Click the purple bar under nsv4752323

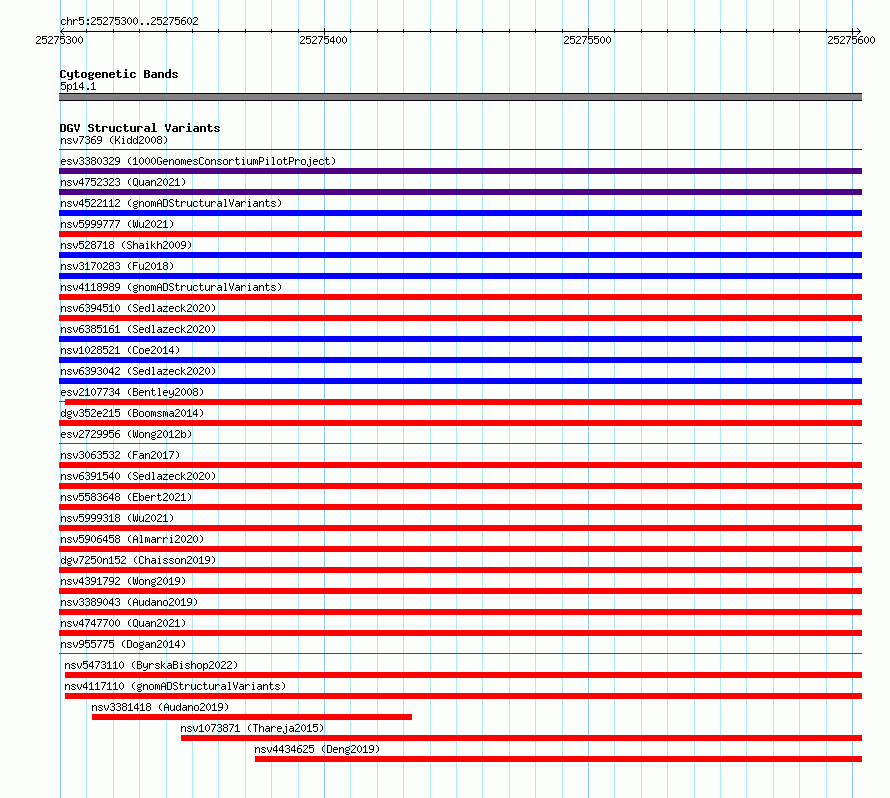460,192
